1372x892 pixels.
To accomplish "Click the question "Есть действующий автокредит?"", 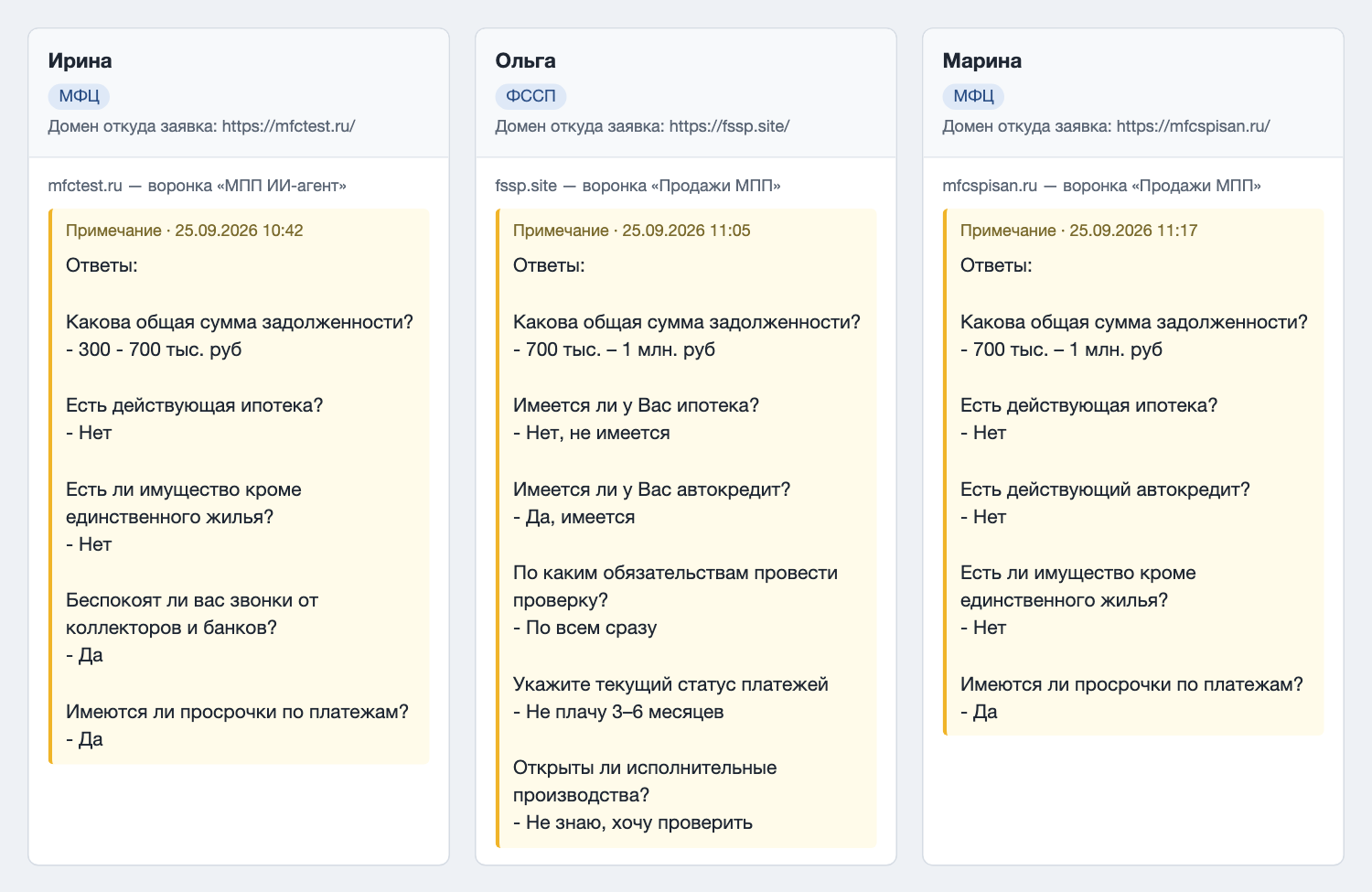I will [x=1105, y=489].
